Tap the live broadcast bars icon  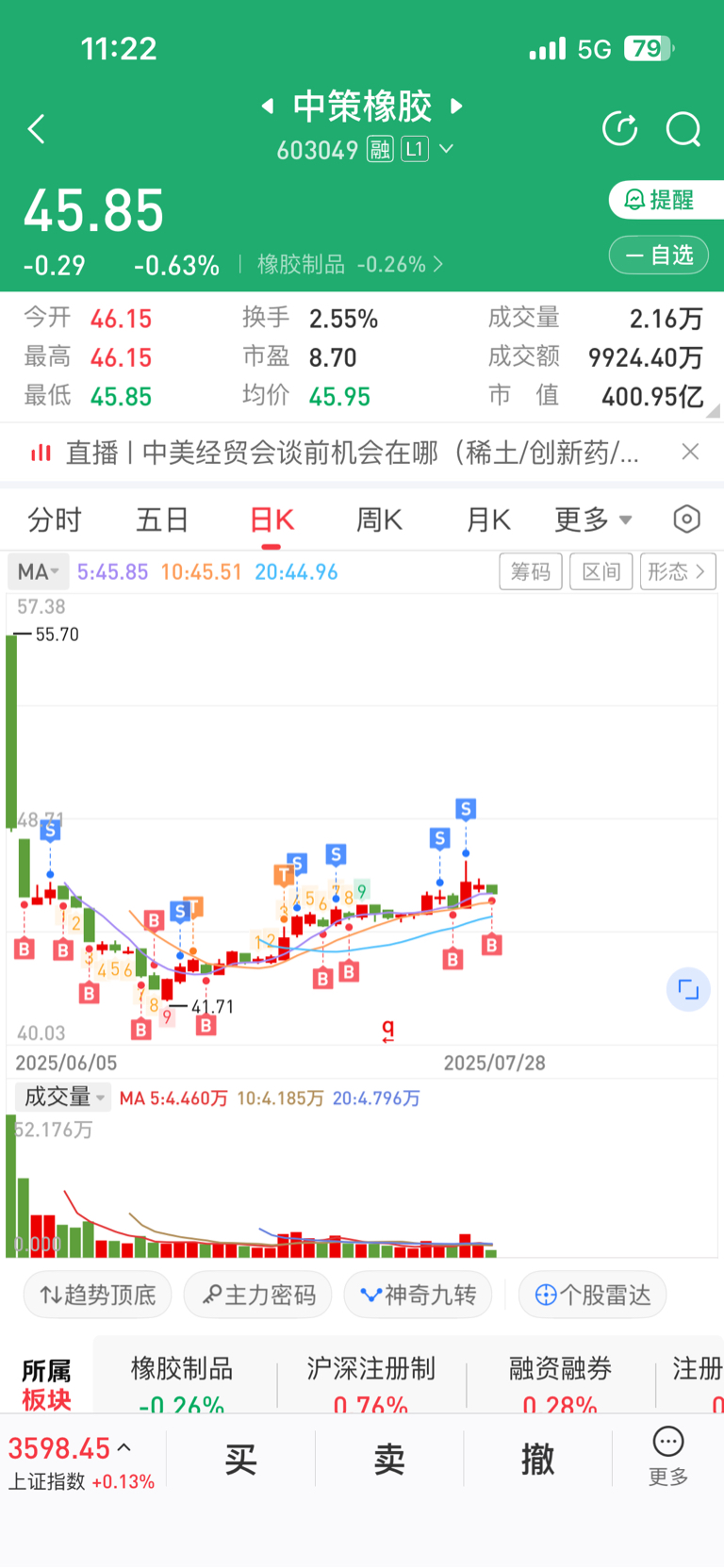[x=41, y=454]
